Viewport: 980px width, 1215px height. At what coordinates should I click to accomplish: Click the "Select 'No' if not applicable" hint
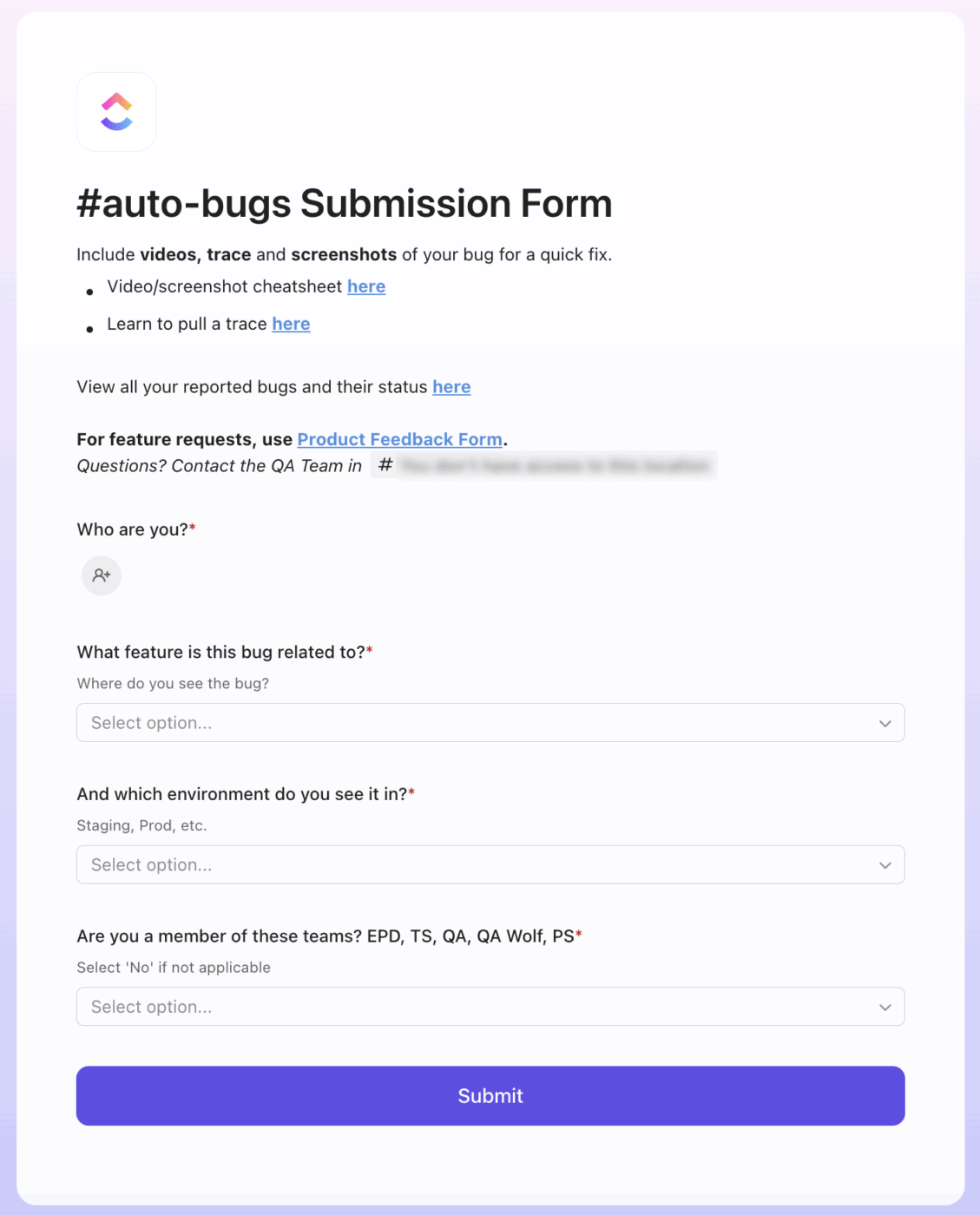point(174,968)
